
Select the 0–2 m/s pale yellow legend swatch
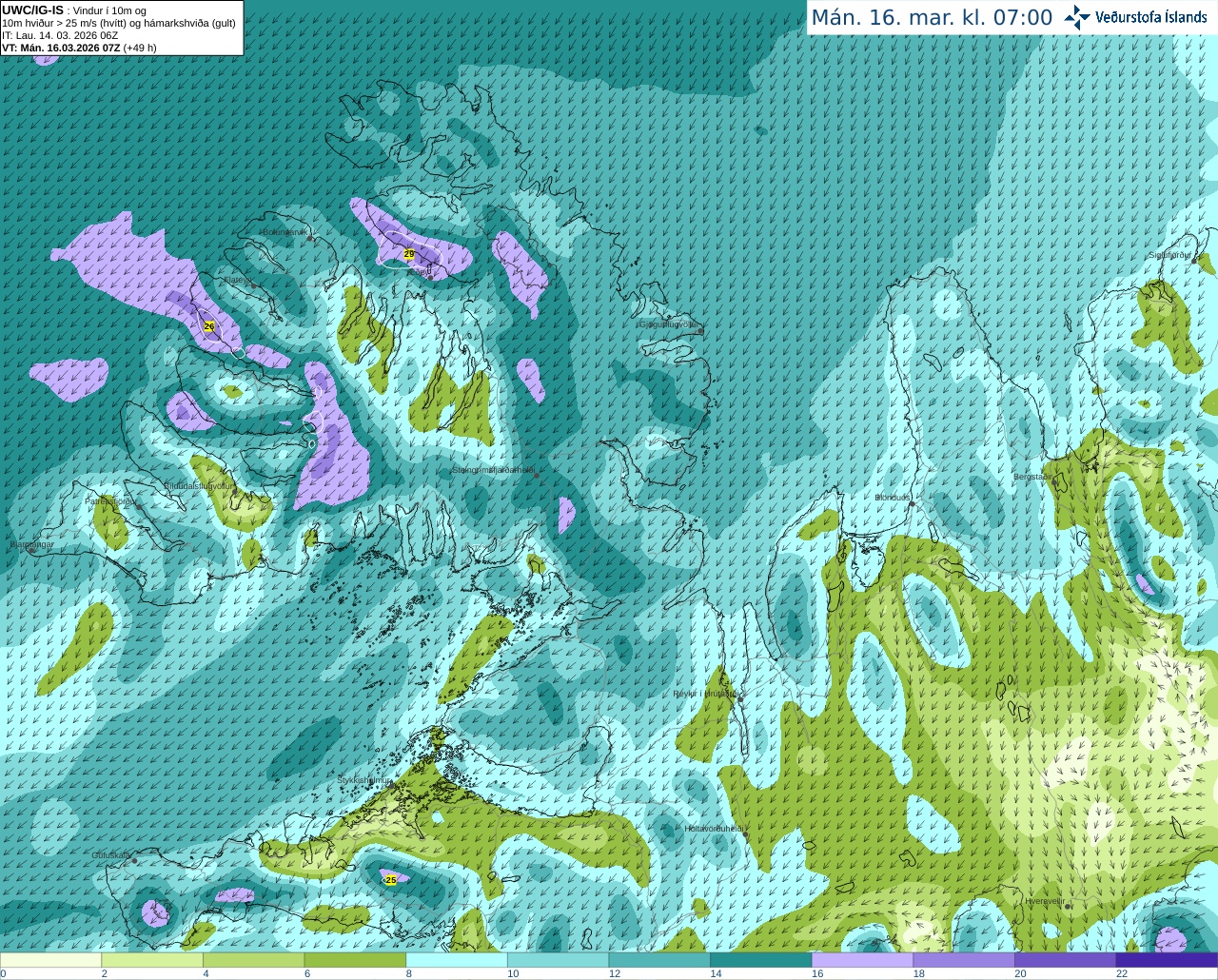[x=50, y=960]
